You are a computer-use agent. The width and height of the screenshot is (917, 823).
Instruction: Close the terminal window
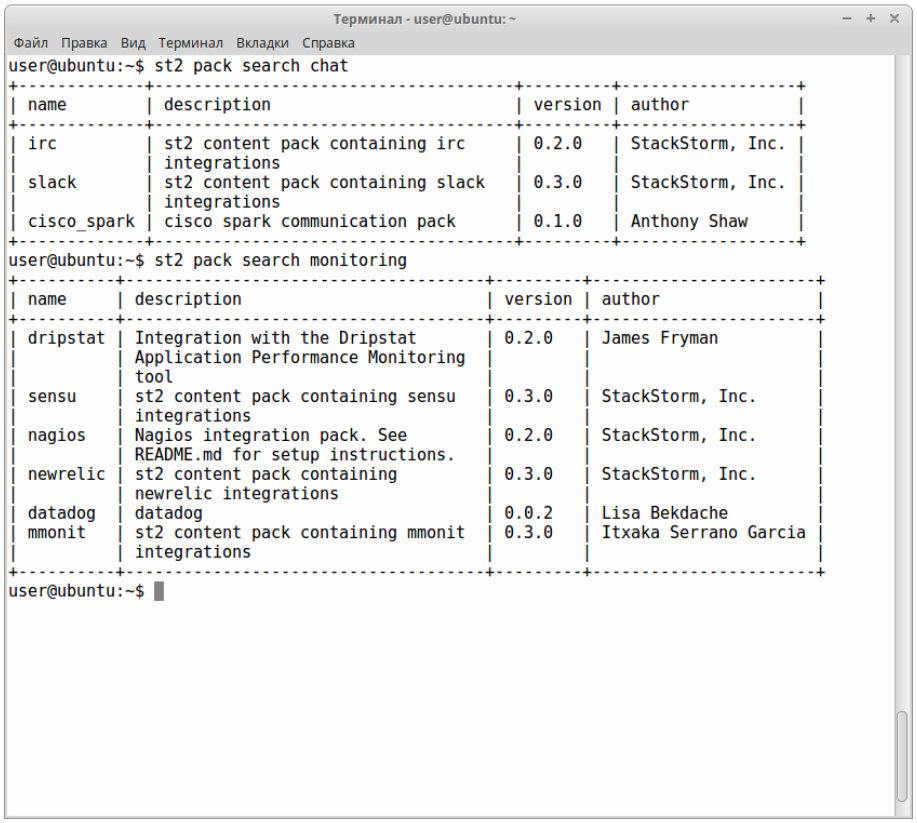point(895,19)
